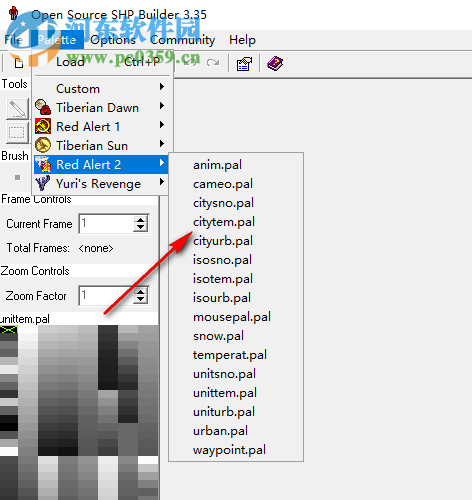Viewport: 472px width, 500px height.
Task: Select temperat.pal palette
Action: 236,355
